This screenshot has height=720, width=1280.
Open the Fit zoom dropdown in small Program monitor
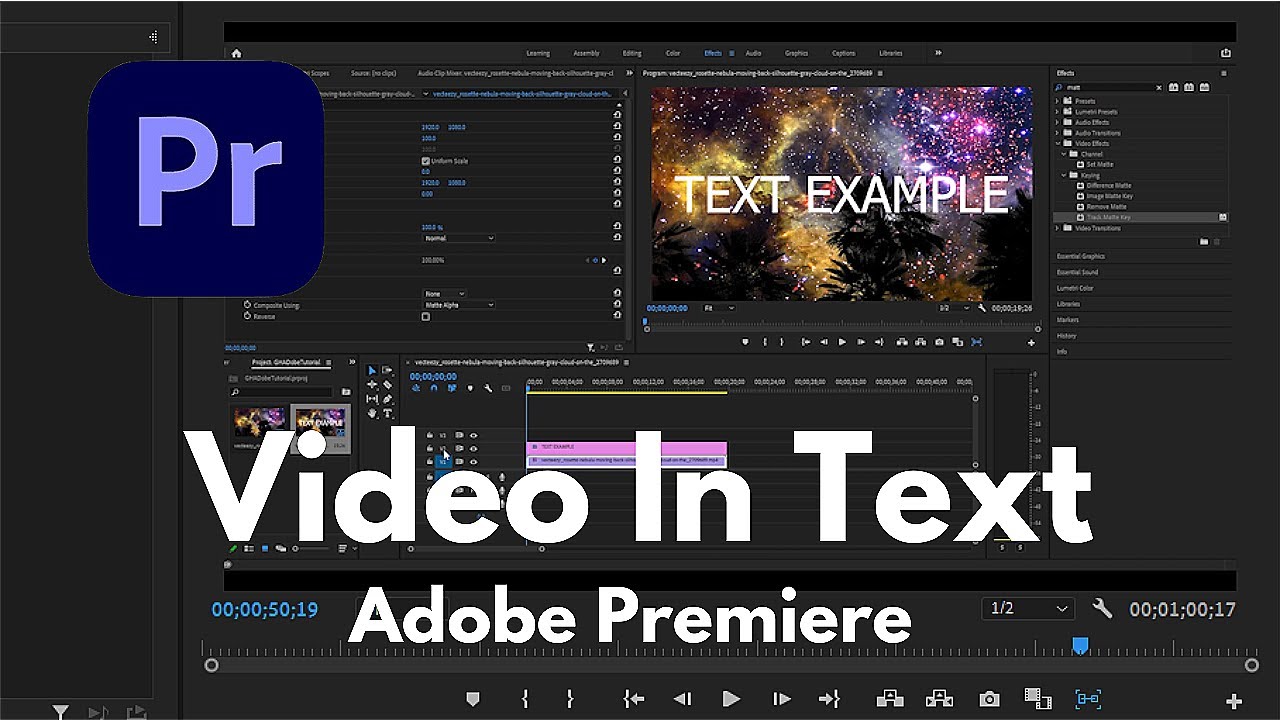[718, 308]
